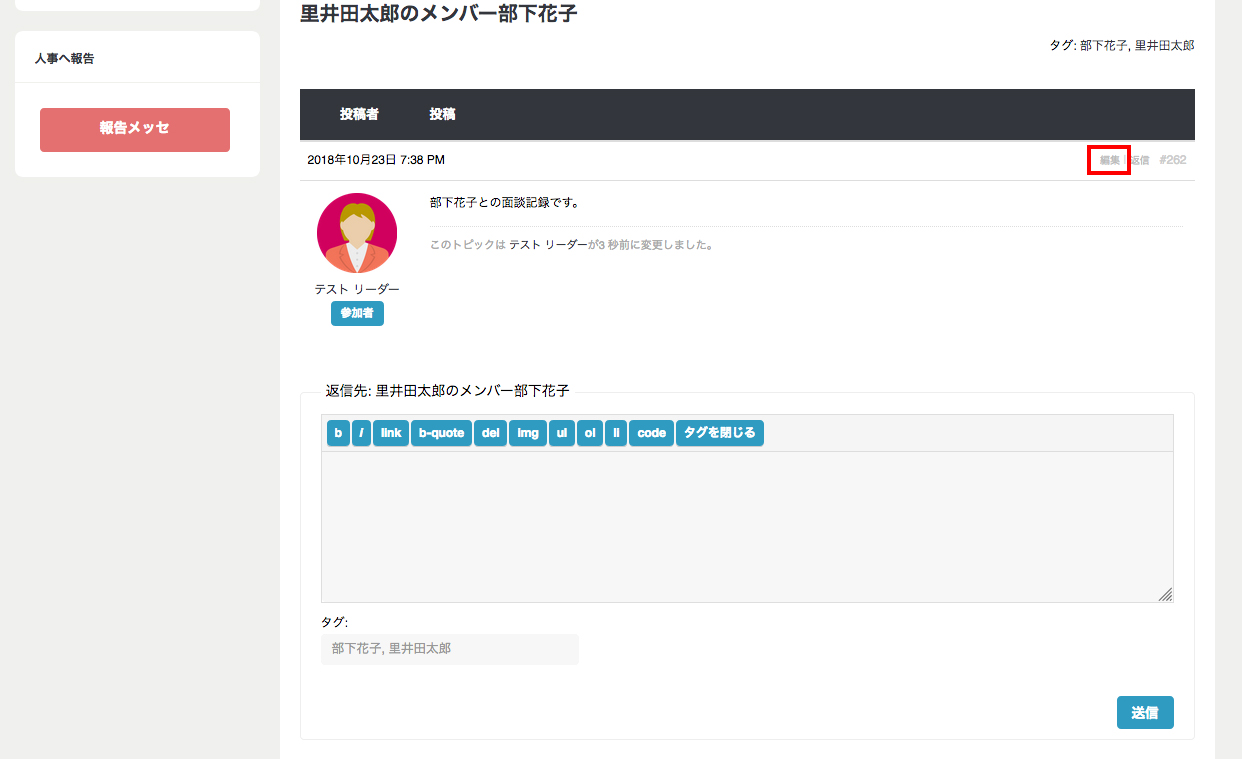Focus the タグ input field
Image resolution: width=1242 pixels, height=759 pixels.
[x=449, y=649]
